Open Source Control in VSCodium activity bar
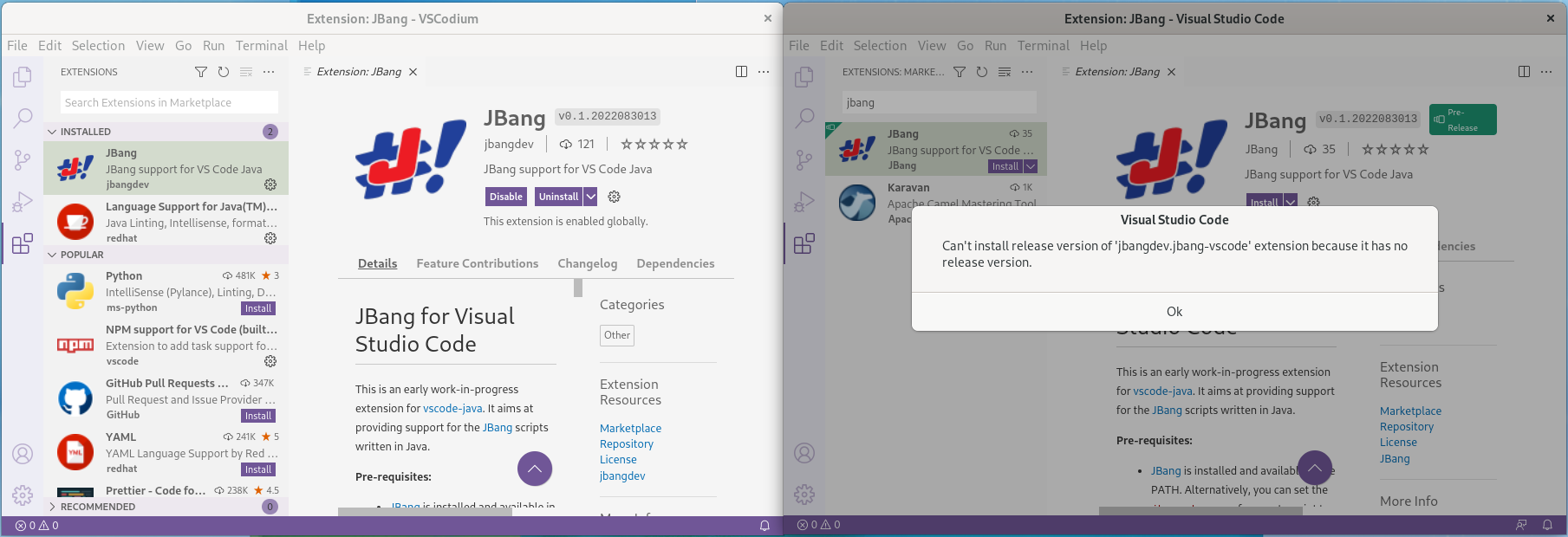 pyautogui.click(x=23, y=159)
